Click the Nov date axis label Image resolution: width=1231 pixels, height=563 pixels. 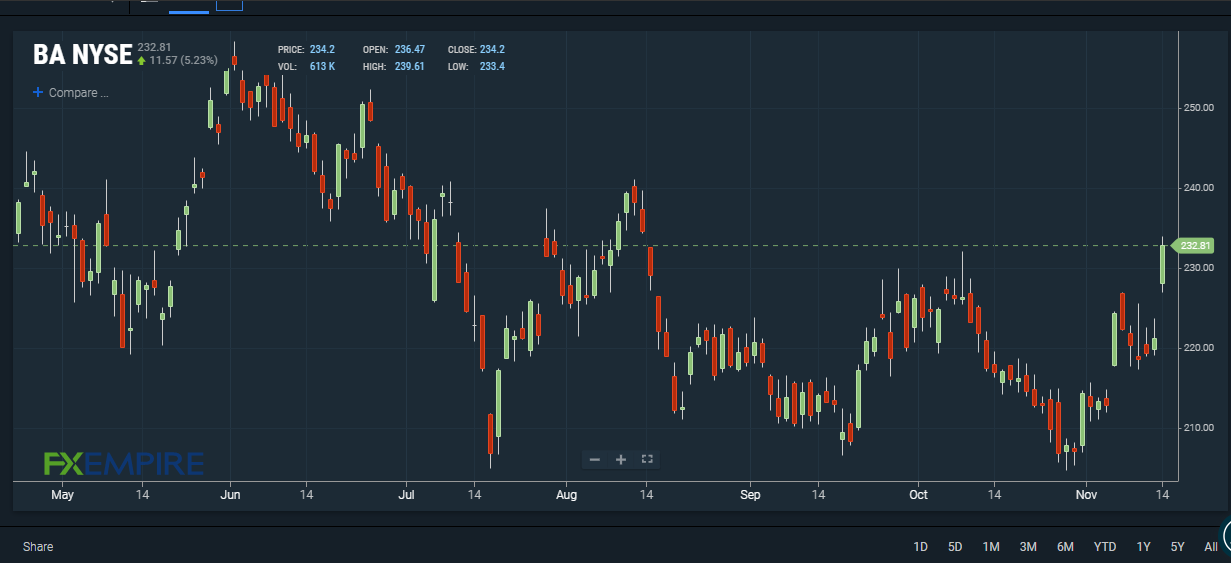click(x=1086, y=495)
